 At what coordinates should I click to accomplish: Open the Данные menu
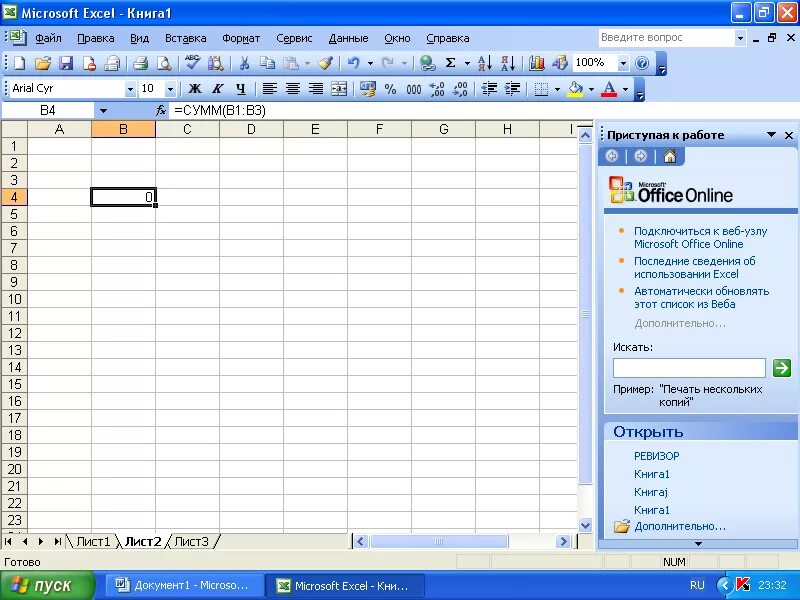coord(348,38)
